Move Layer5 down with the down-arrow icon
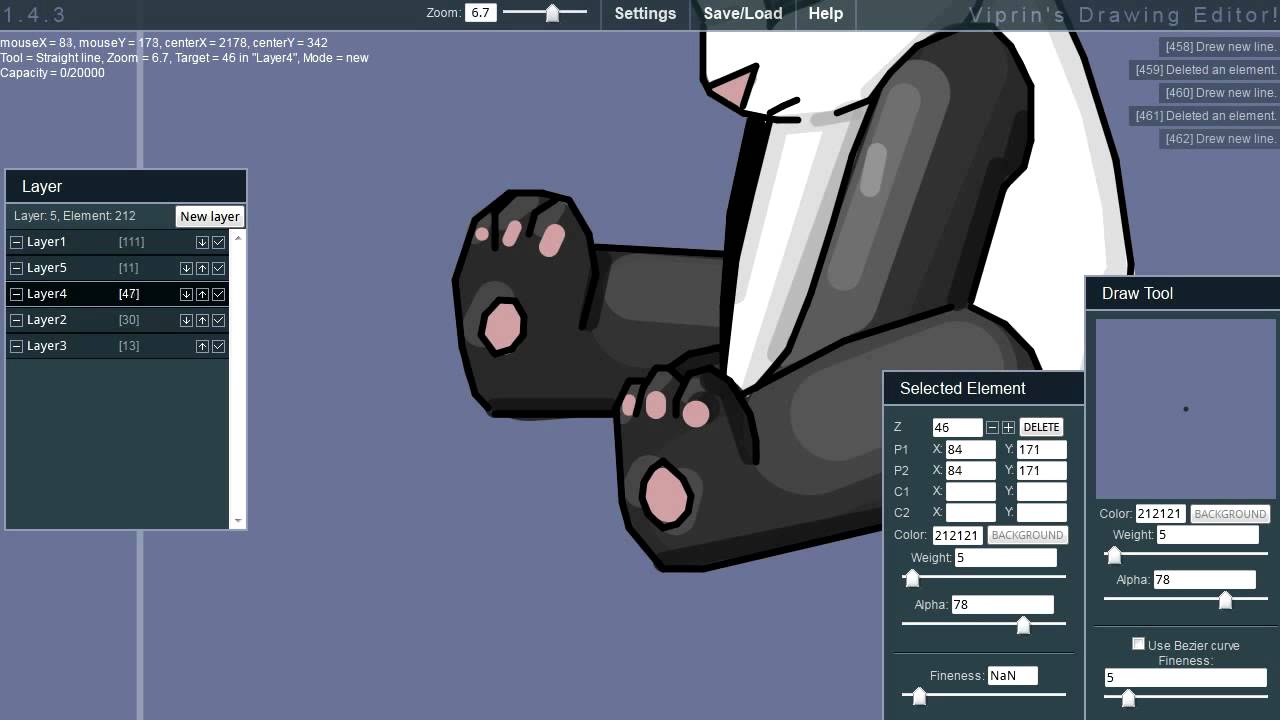 click(187, 267)
